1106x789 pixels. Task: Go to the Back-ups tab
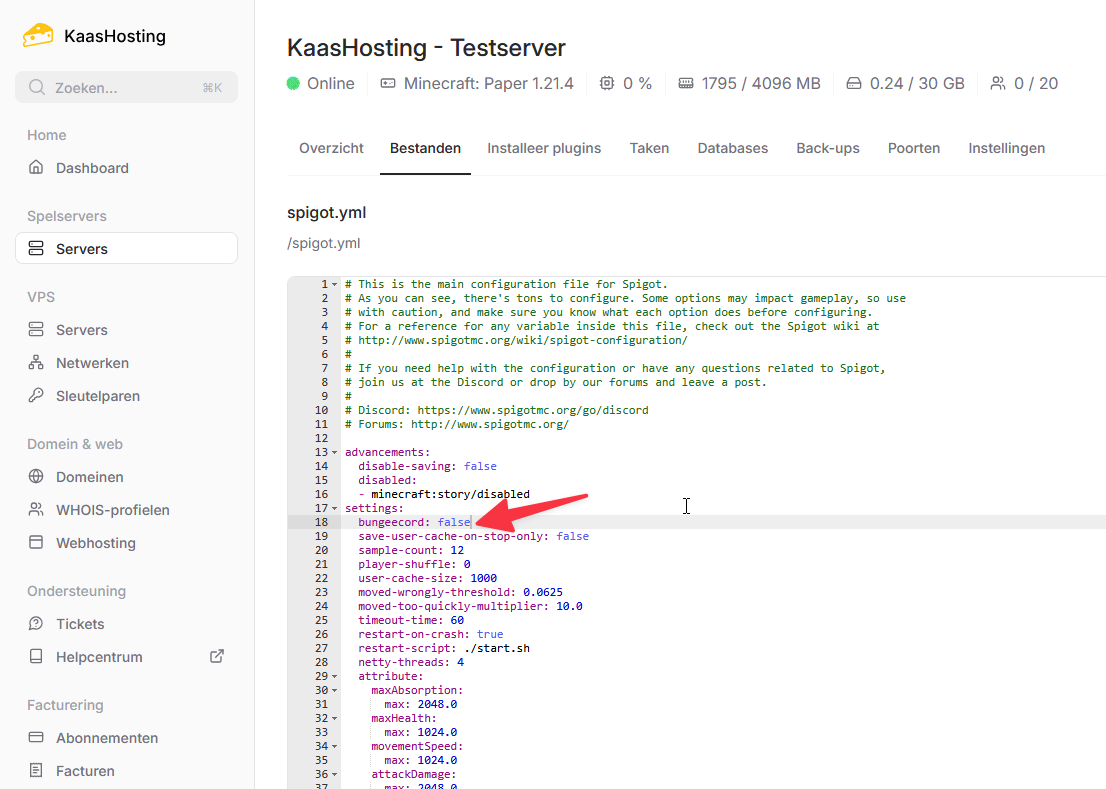click(x=827, y=148)
